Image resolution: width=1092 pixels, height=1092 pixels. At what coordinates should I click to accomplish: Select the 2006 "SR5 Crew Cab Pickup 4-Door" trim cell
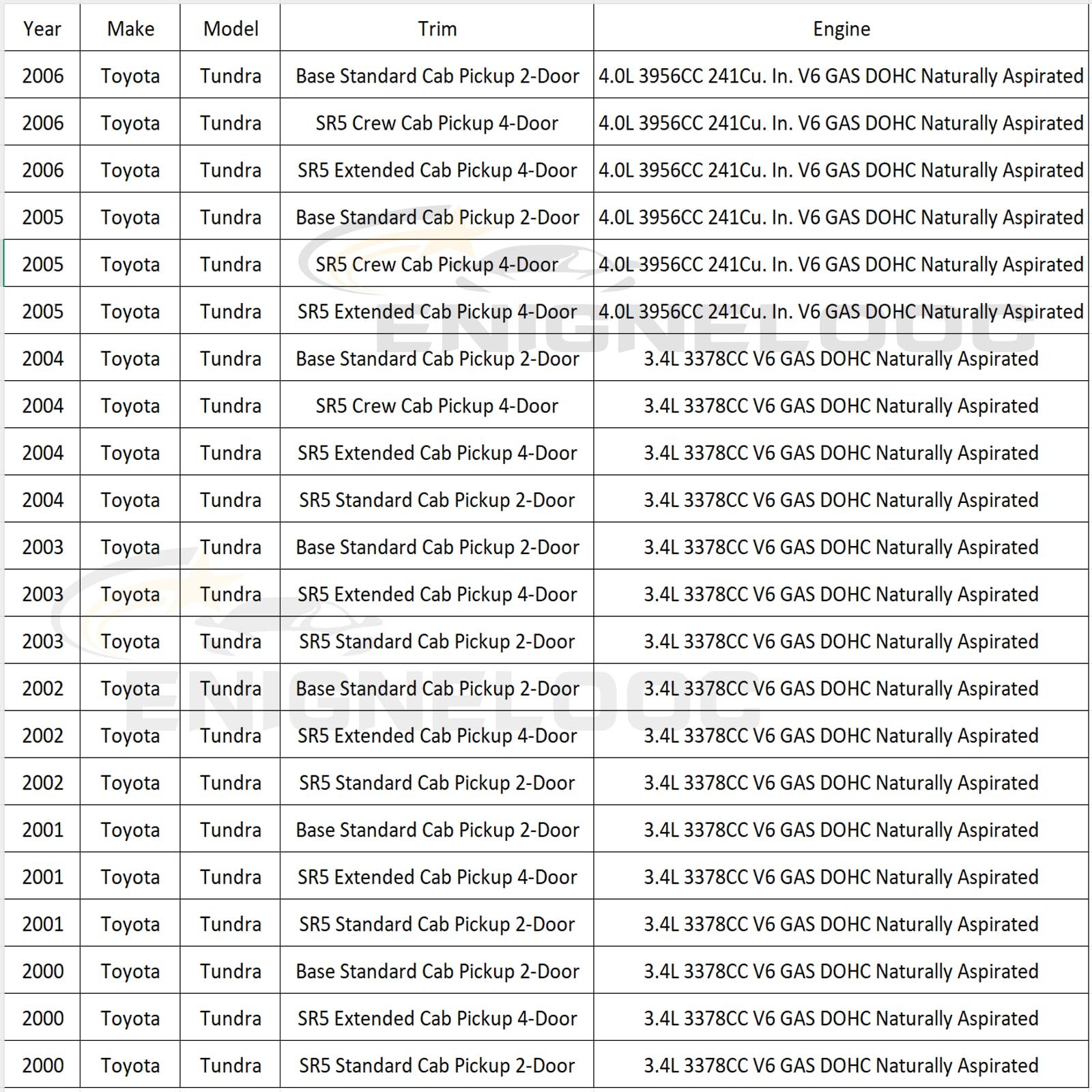(437, 122)
